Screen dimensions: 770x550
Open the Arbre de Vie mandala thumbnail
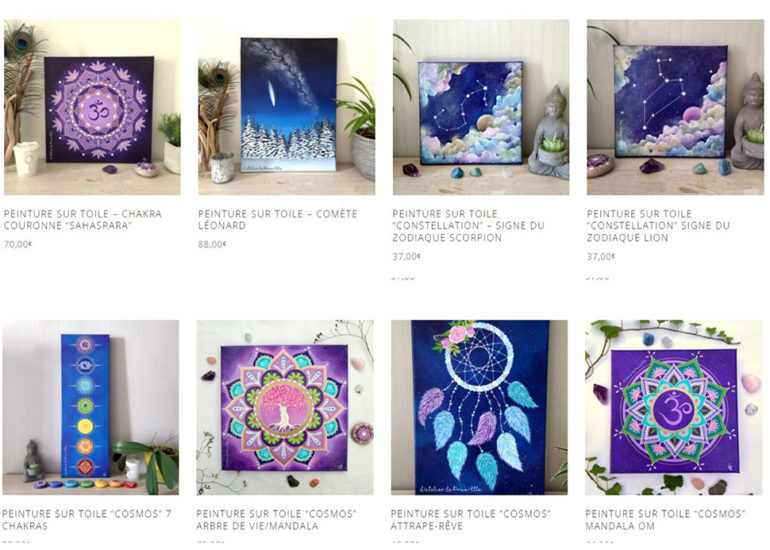point(285,408)
